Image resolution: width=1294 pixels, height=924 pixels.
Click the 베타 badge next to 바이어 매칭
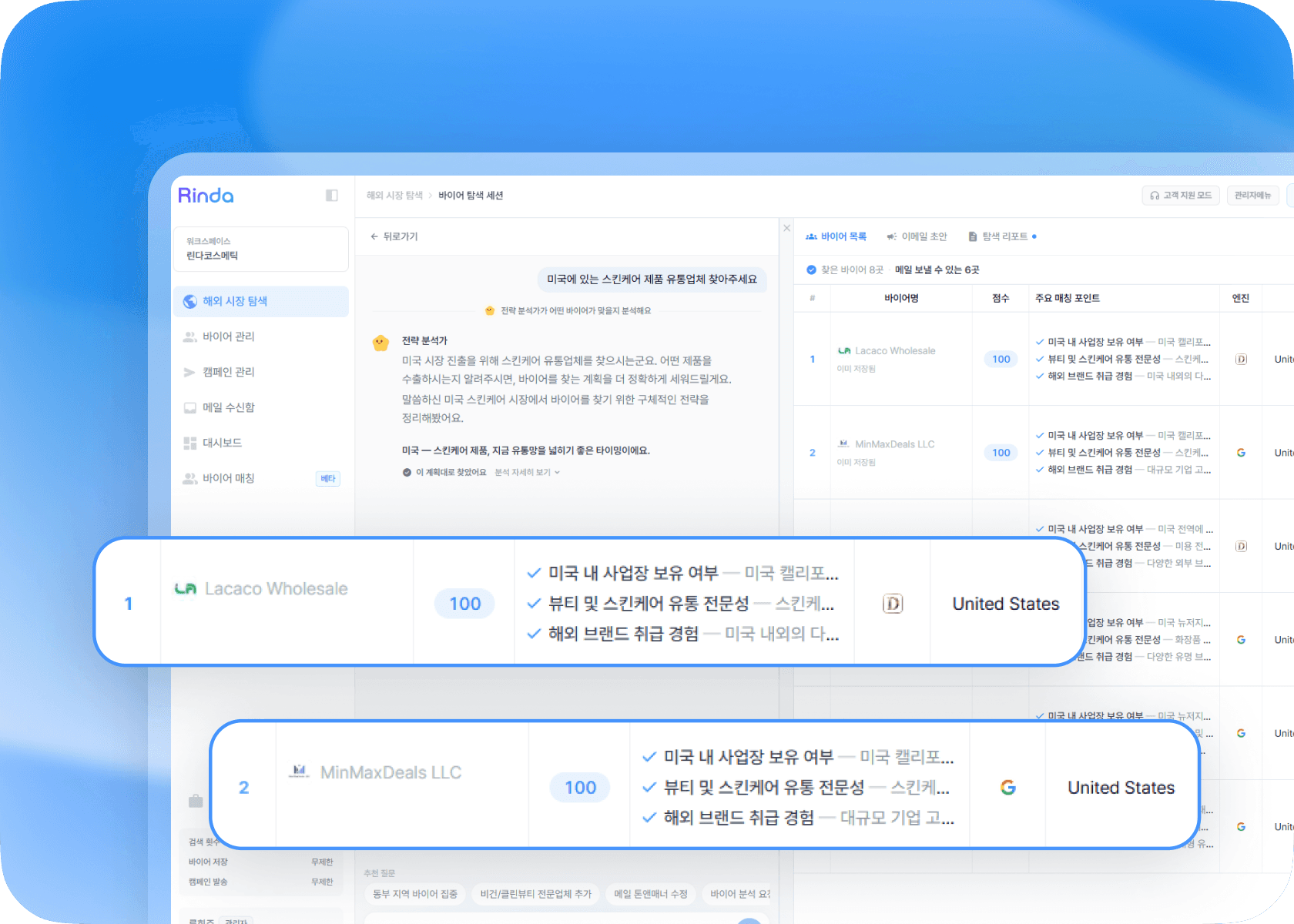(x=328, y=479)
